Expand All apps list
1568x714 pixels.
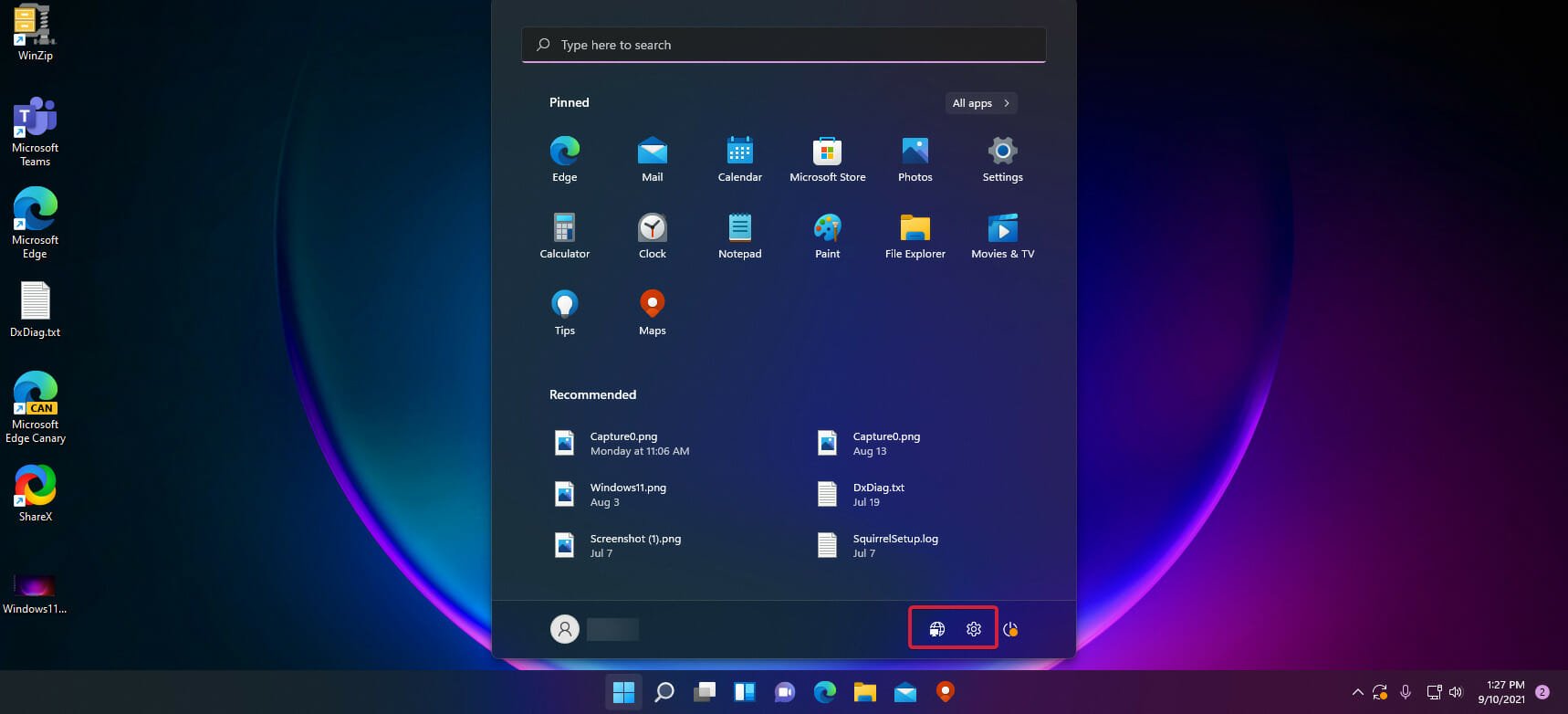tap(981, 103)
